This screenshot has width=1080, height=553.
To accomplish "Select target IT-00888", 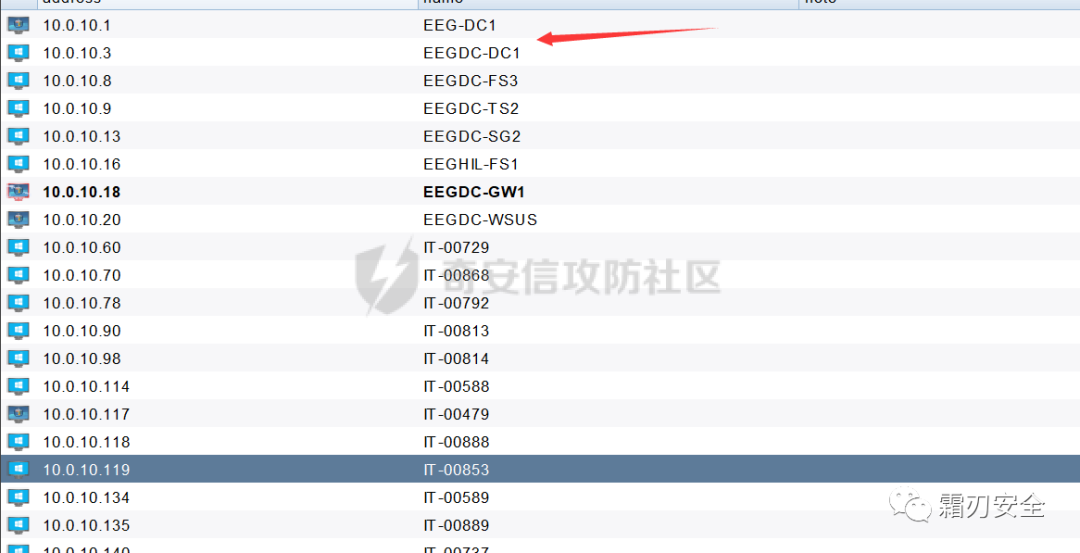I will (456, 441).
